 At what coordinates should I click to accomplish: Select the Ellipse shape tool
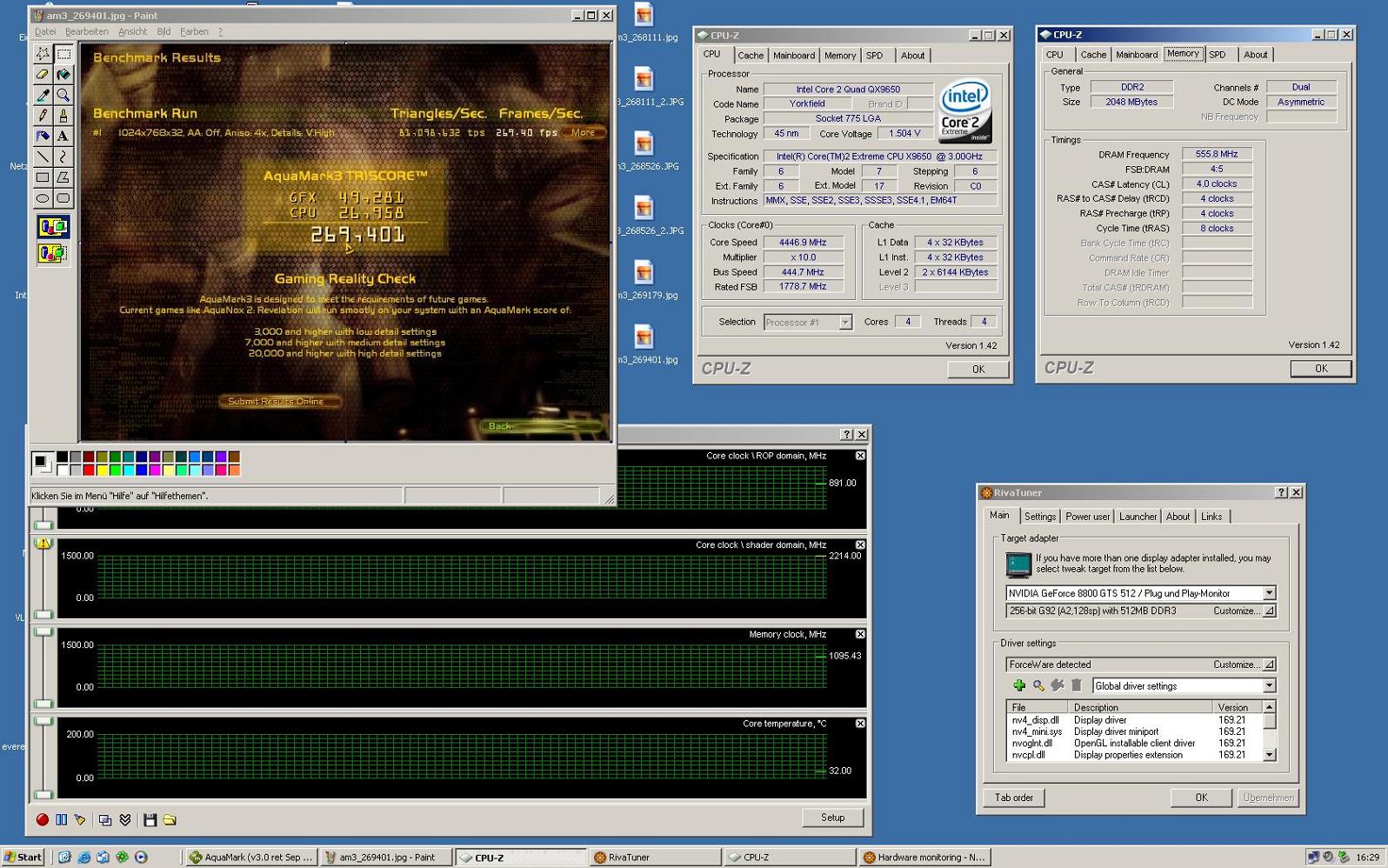(43, 198)
